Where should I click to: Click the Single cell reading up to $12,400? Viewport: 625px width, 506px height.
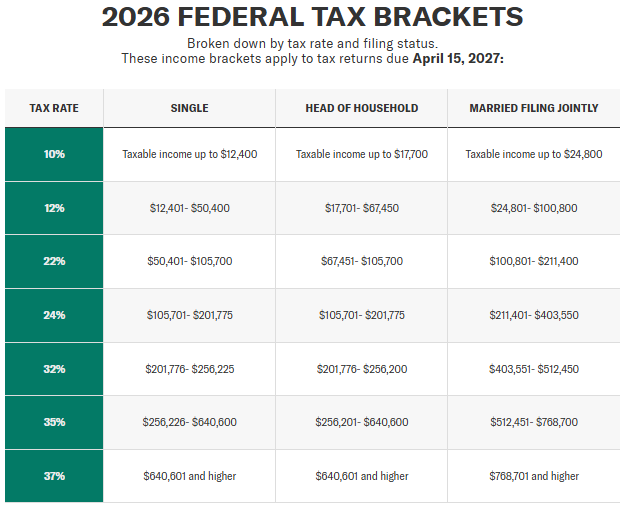(x=190, y=154)
